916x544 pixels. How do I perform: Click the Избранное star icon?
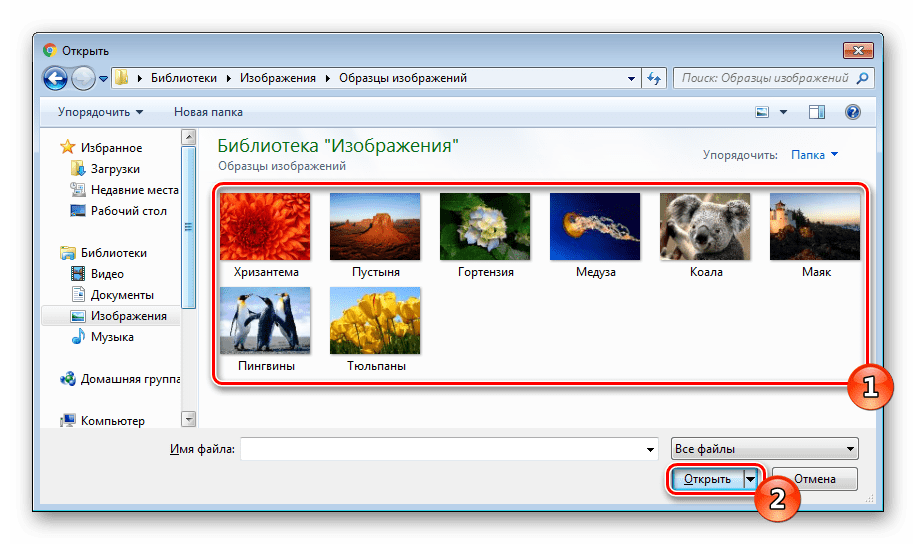(x=68, y=147)
